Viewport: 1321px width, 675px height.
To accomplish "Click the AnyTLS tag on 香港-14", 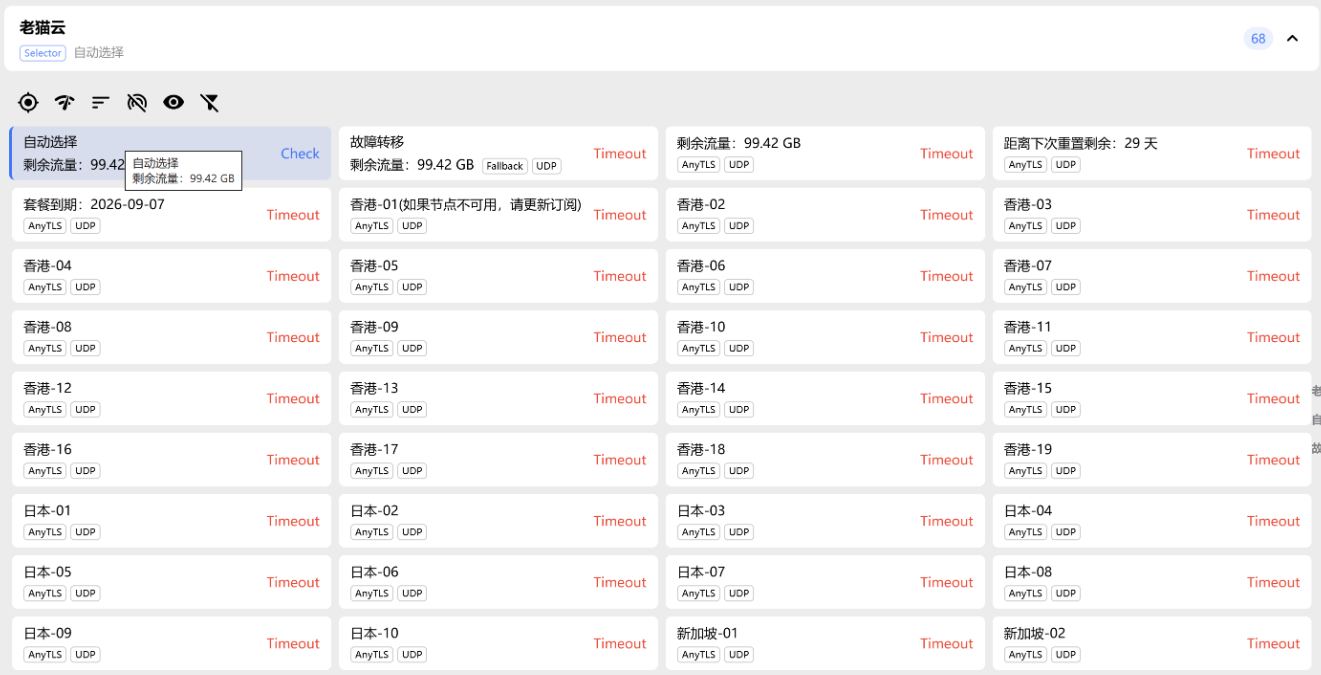I will [x=698, y=410].
